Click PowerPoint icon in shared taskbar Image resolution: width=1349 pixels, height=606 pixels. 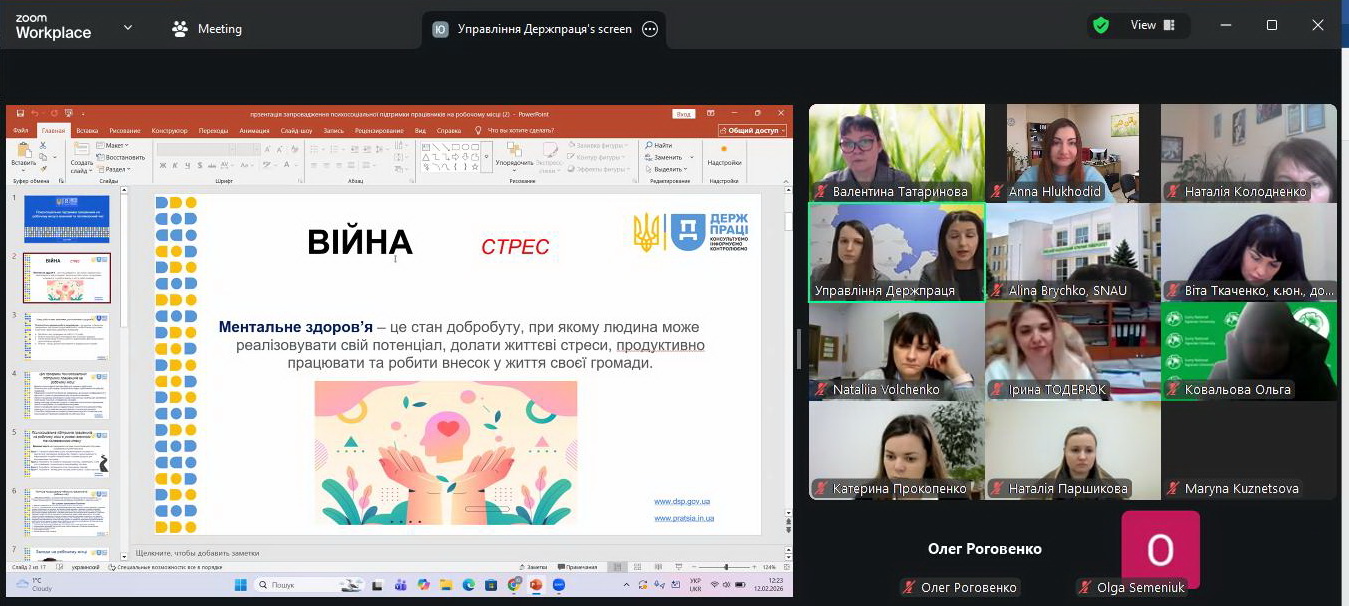[536, 585]
